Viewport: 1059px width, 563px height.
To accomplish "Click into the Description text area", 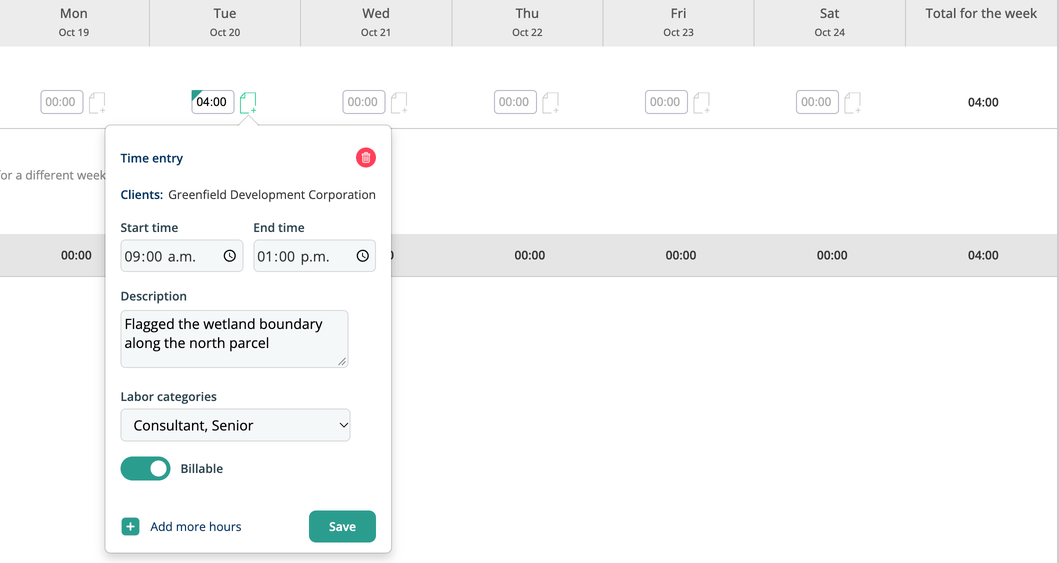I will click(234, 339).
